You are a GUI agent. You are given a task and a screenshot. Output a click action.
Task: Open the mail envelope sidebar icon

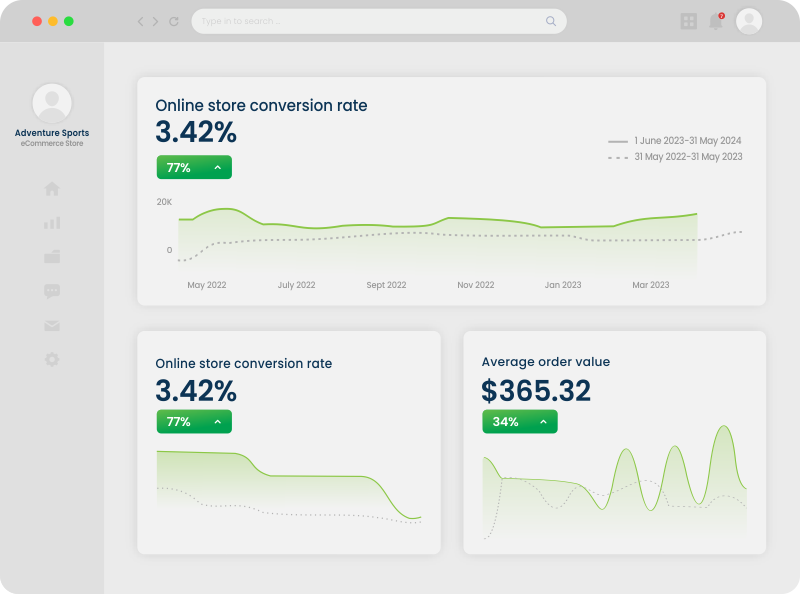coord(52,325)
